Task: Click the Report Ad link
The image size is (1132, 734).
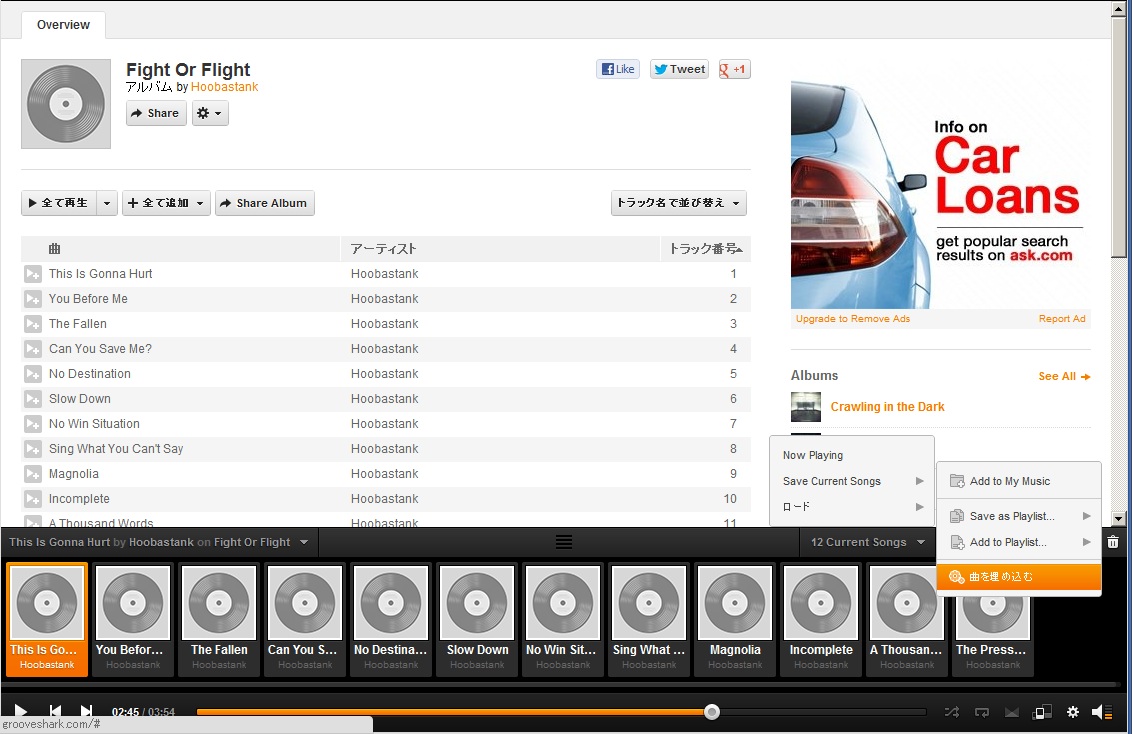Action: click(1062, 318)
